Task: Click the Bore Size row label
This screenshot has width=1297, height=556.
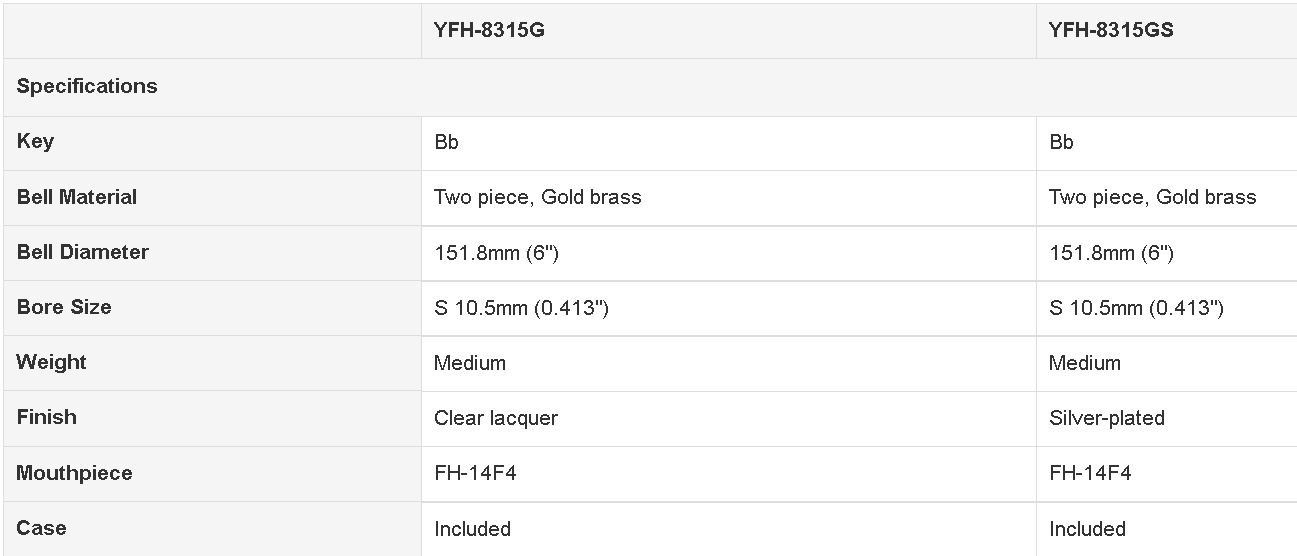Action: (64, 307)
